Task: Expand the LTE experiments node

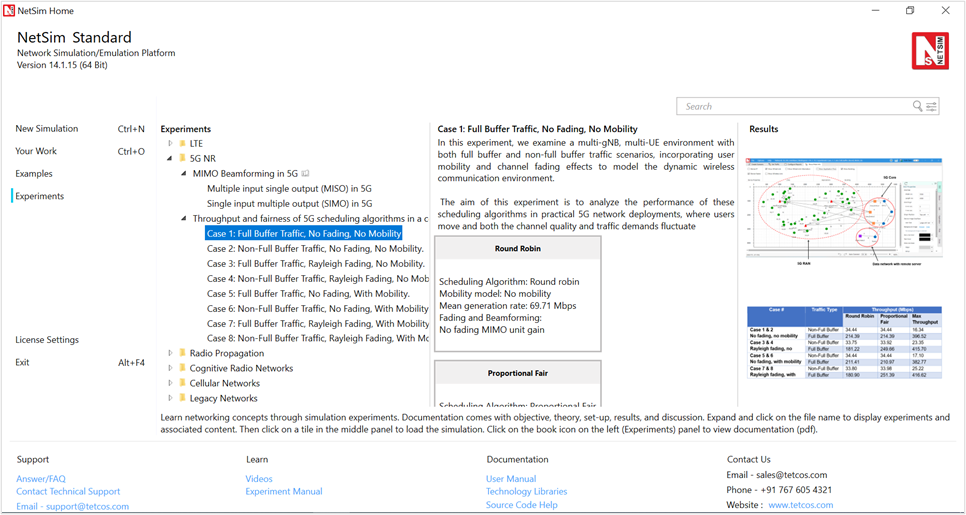Action: coord(170,144)
